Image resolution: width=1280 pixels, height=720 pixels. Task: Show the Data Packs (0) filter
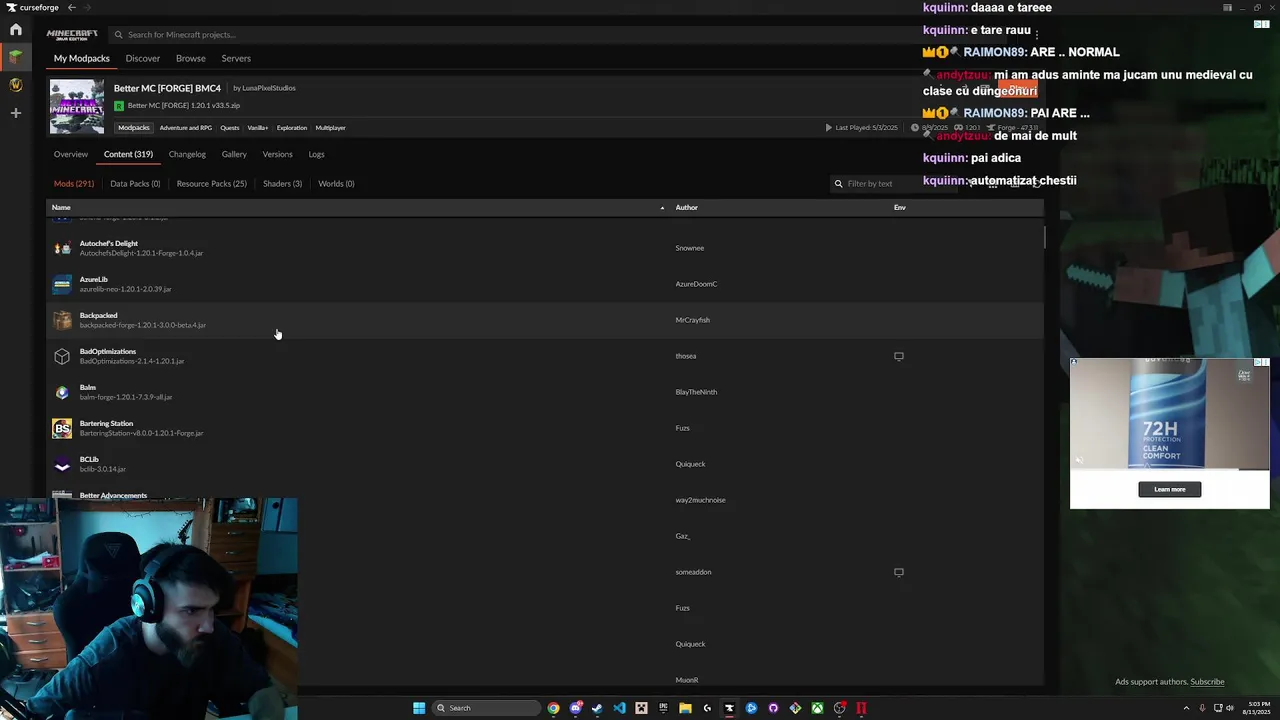[x=135, y=184]
